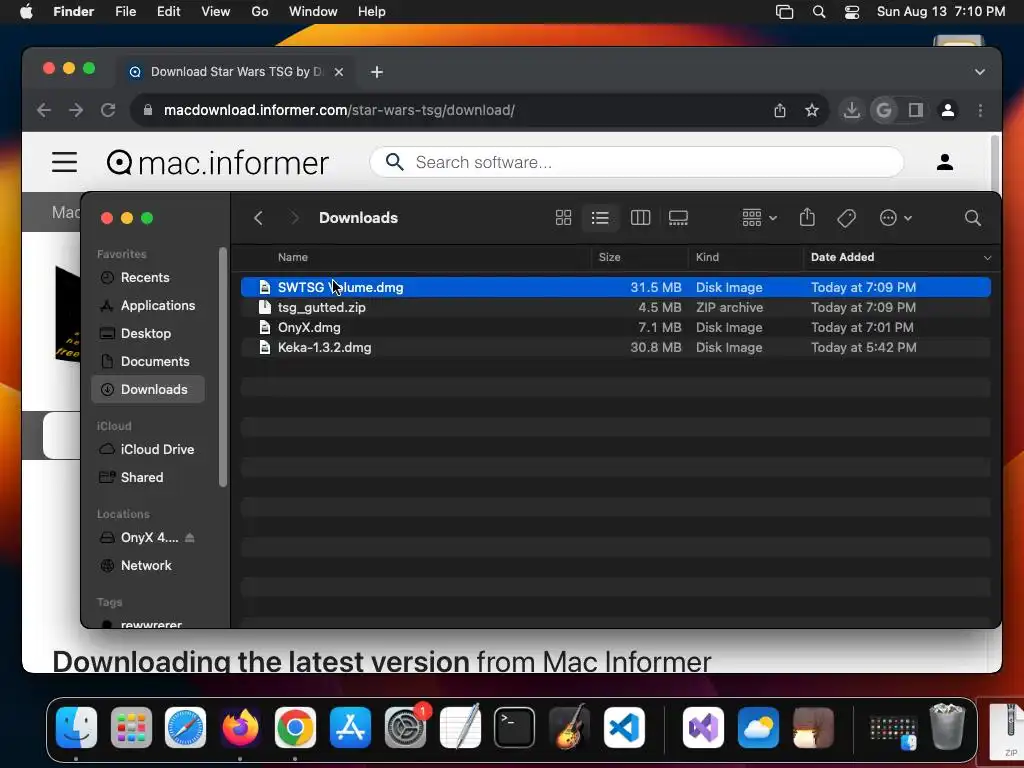Image resolution: width=1024 pixels, height=768 pixels.
Task: Click the Finder Edit Tags icon
Action: coord(846,217)
